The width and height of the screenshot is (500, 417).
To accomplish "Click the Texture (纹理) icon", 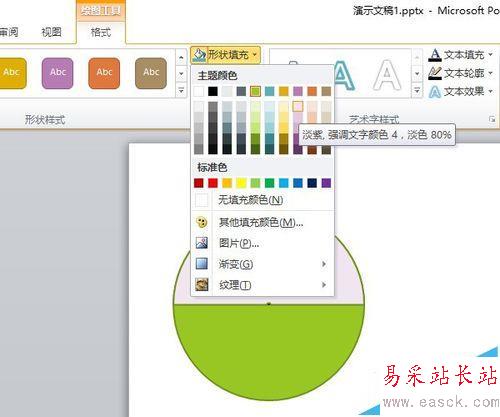I will point(202,285).
